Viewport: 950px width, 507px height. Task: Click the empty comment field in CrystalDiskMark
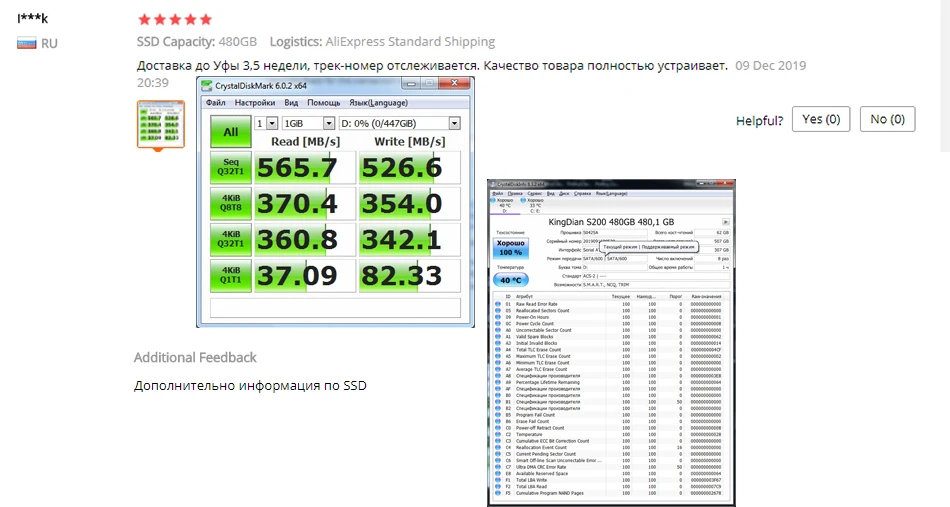click(335, 308)
